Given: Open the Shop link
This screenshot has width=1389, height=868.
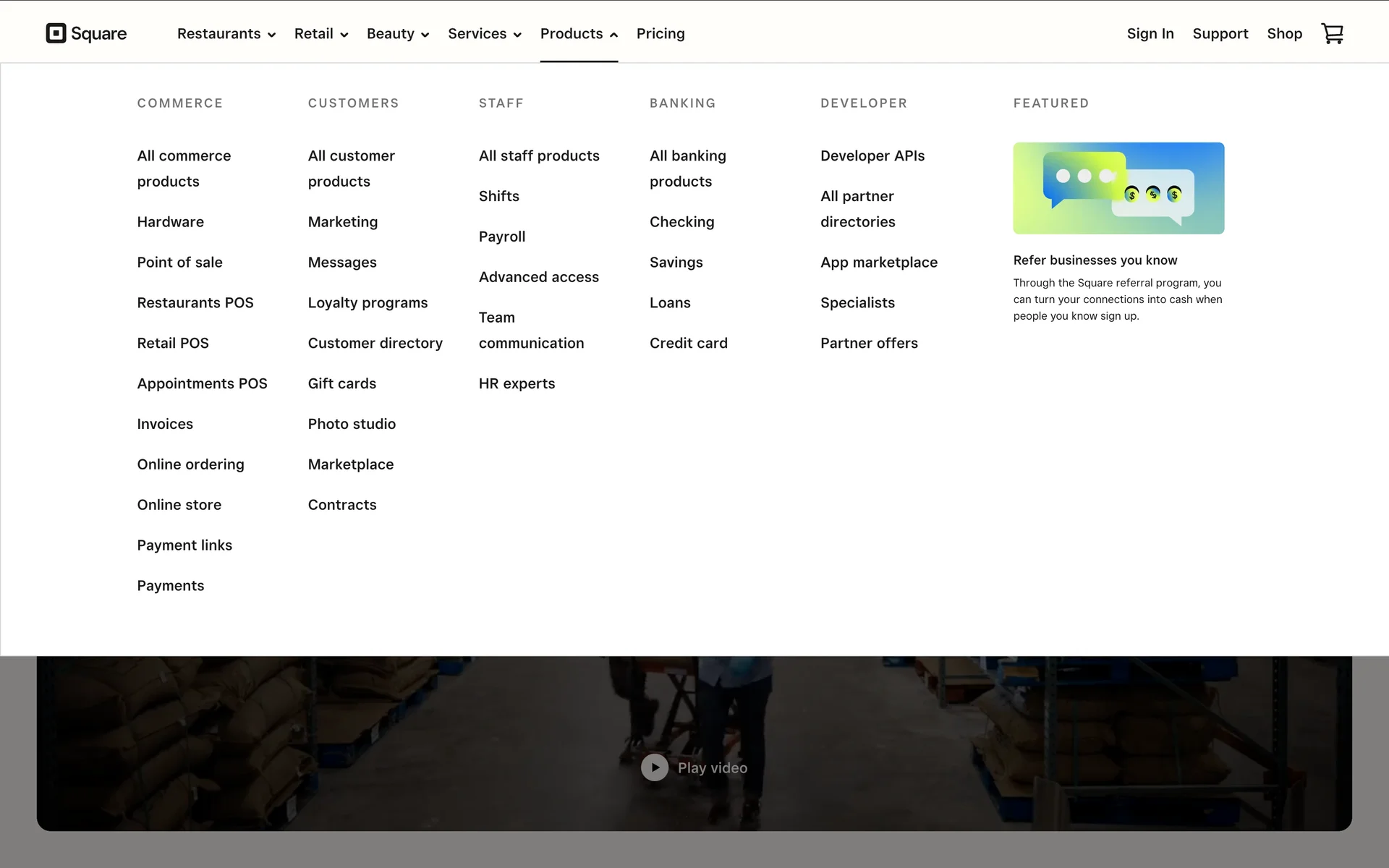Looking at the screenshot, I should click(x=1284, y=34).
